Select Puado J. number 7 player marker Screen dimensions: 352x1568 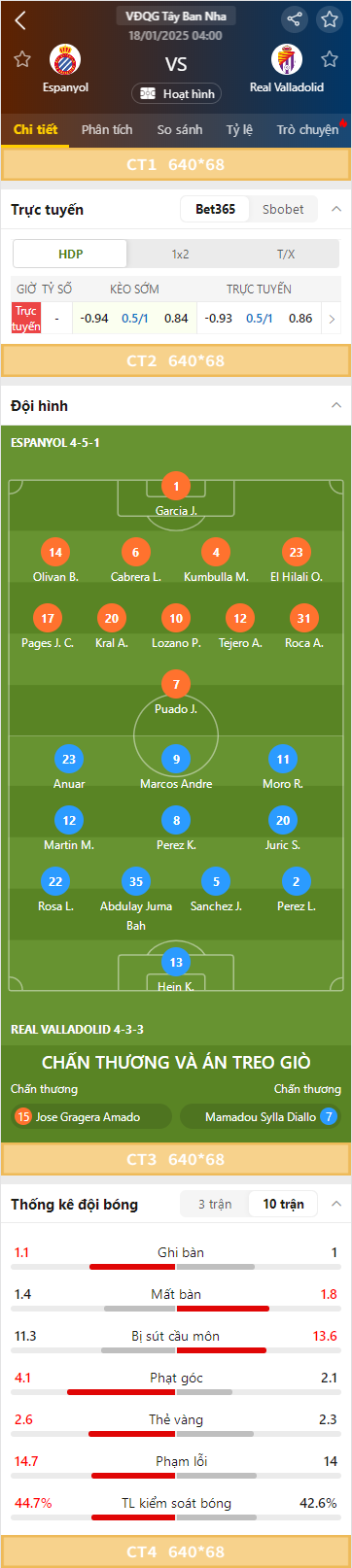coord(176,684)
